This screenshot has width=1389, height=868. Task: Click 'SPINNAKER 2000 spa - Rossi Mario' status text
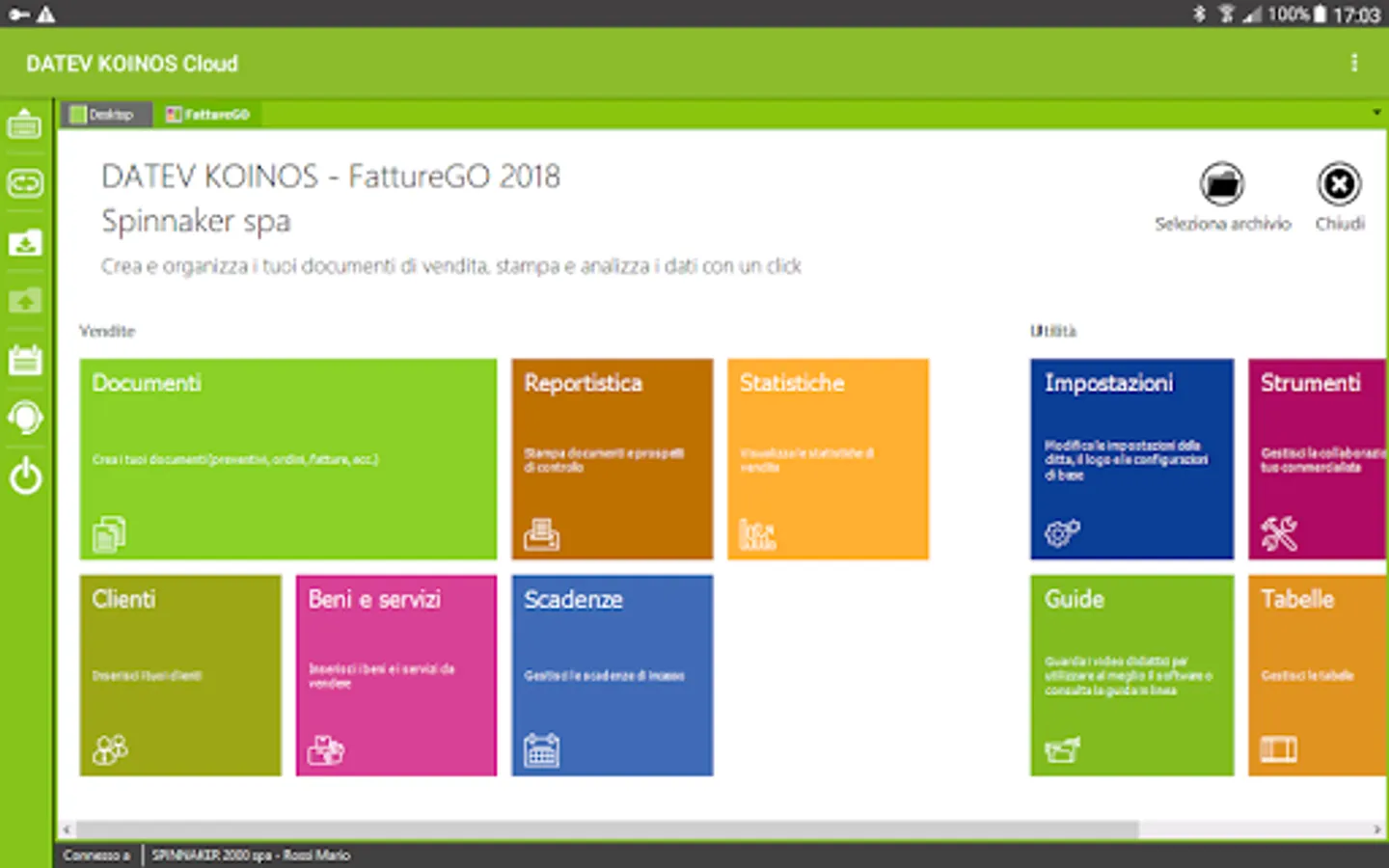(251, 855)
